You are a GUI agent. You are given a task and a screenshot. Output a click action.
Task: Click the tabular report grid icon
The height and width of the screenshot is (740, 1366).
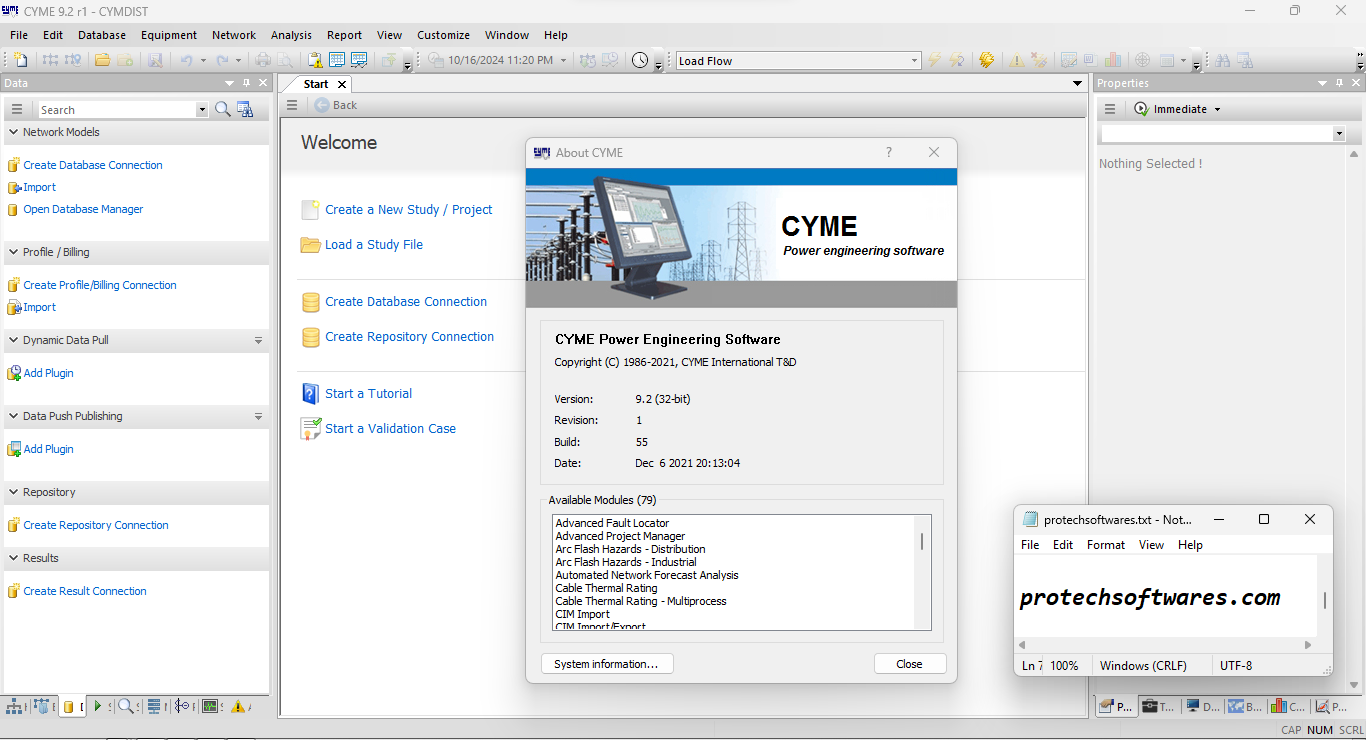pyautogui.click(x=337, y=60)
